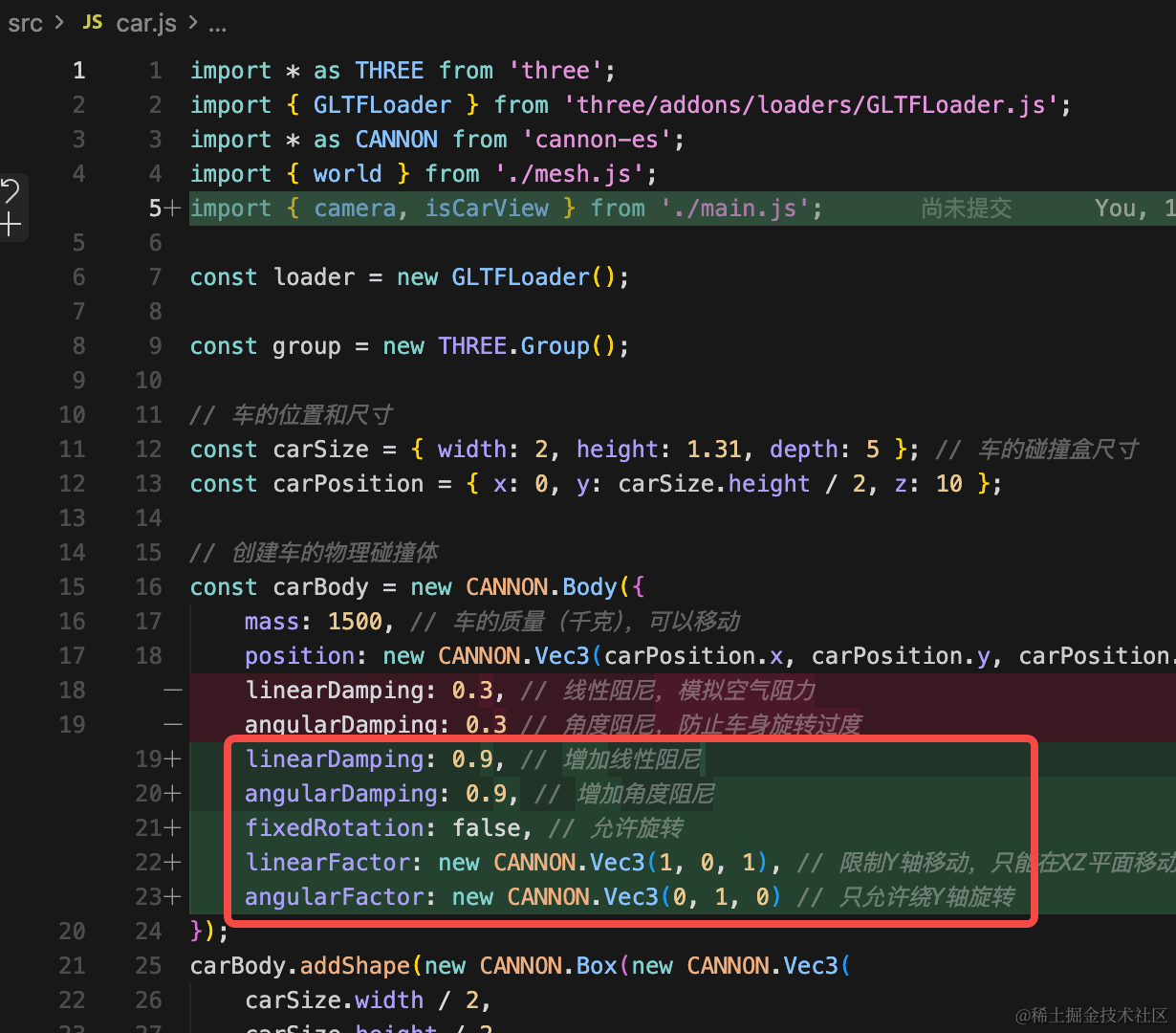The image size is (1176, 1033).
Task: Click the 'cannon-es' module string
Action: [x=597, y=140]
